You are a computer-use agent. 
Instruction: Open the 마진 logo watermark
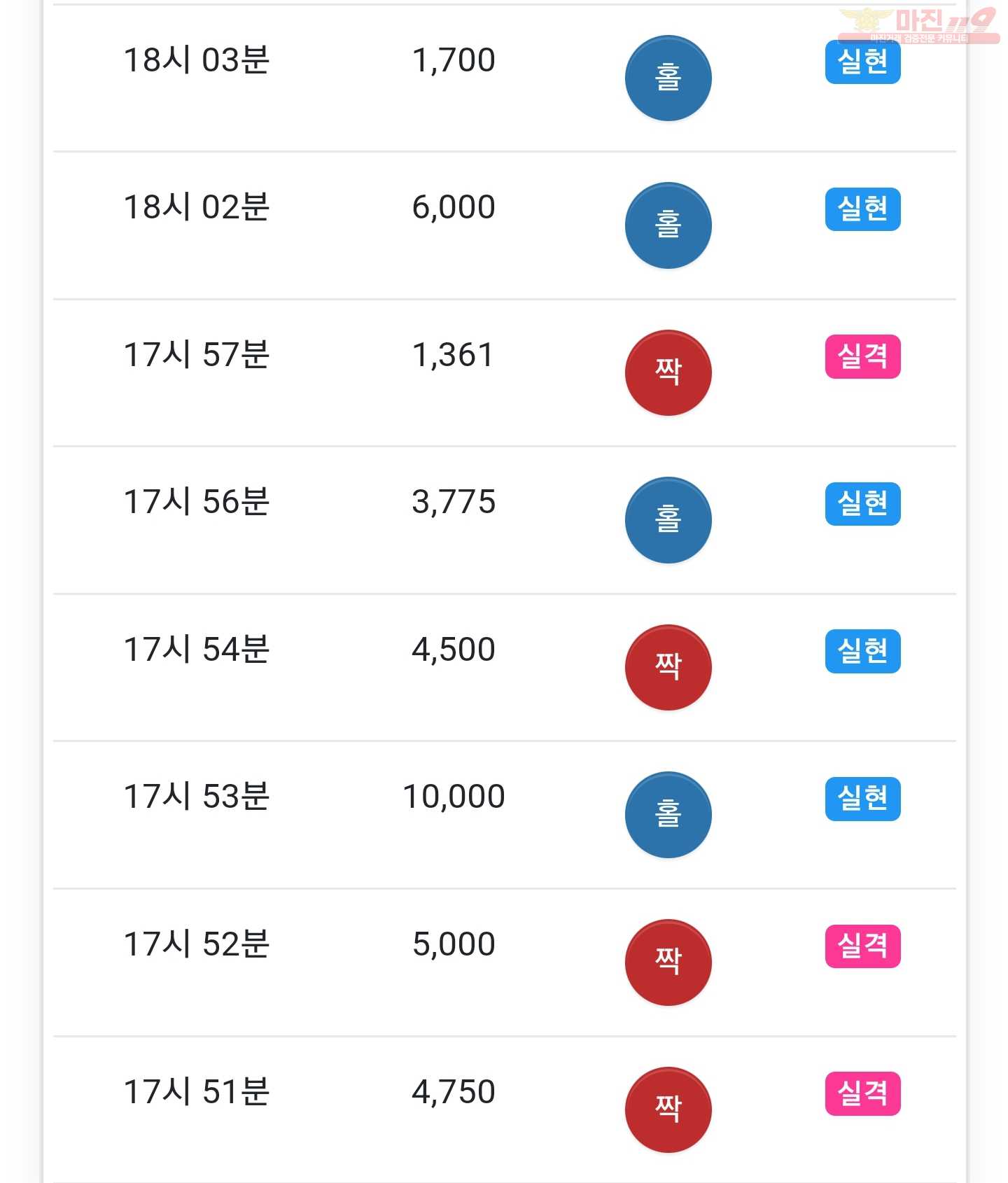(918, 25)
